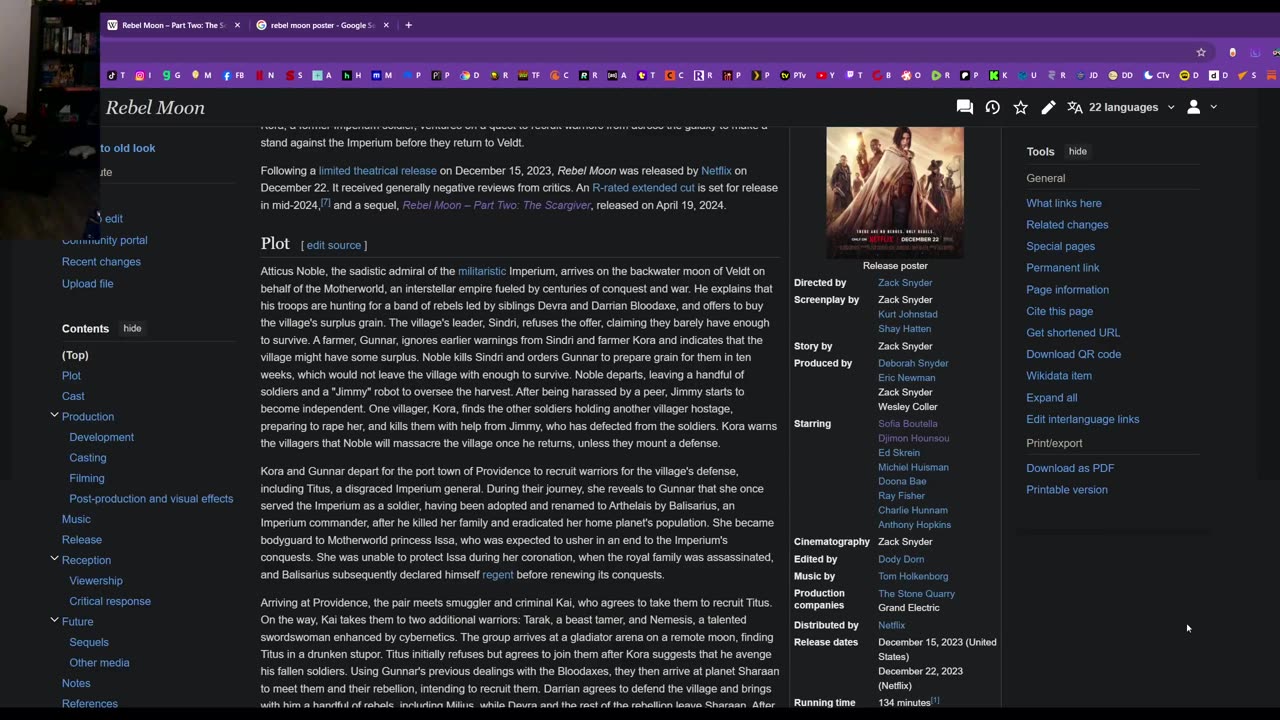Image resolution: width=1280 pixels, height=720 pixels.
Task: Hide the Tools panel
Action: click(x=1077, y=151)
